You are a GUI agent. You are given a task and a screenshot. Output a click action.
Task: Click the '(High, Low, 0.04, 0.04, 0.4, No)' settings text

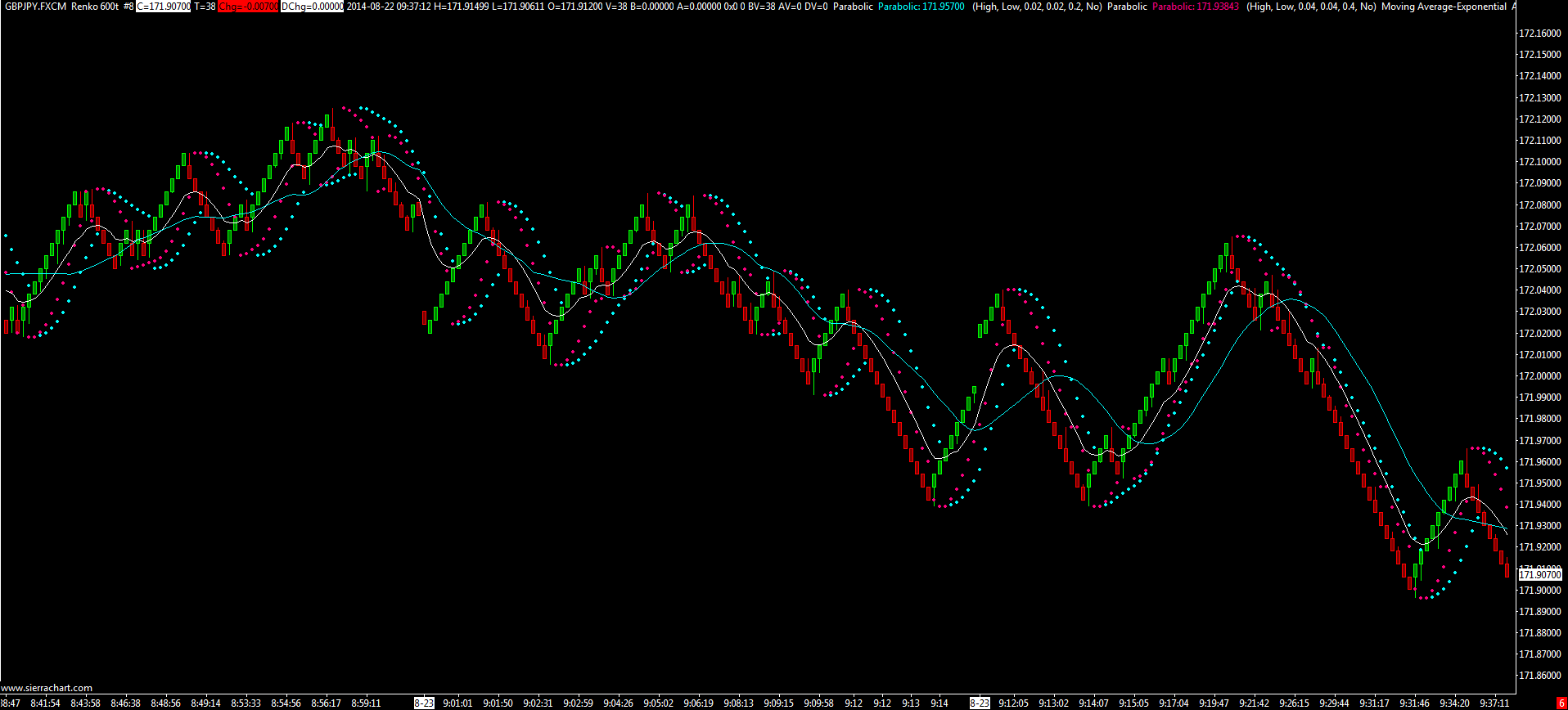point(1311,7)
